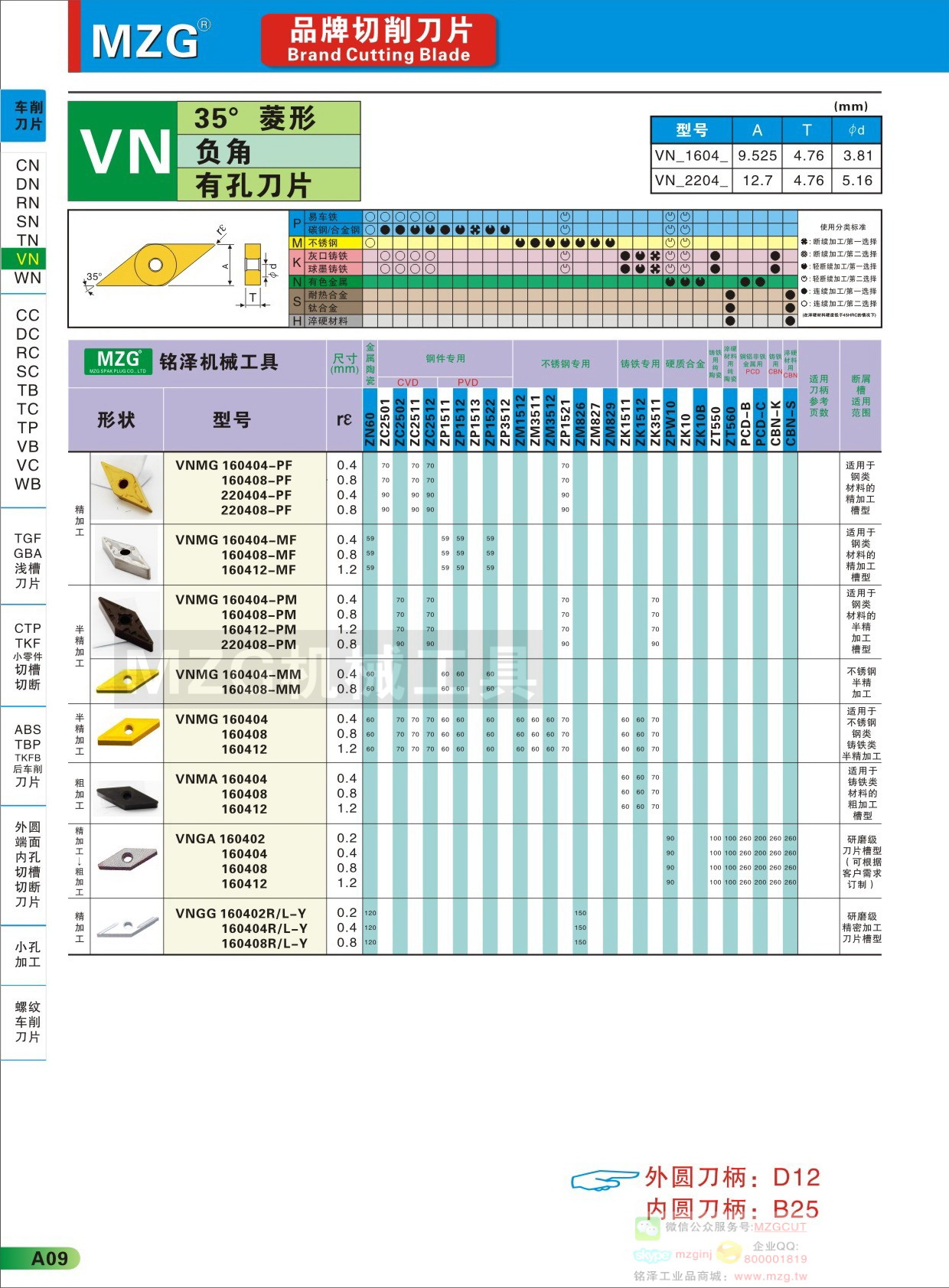Open the www.mzg.tw website link

point(770,1276)
